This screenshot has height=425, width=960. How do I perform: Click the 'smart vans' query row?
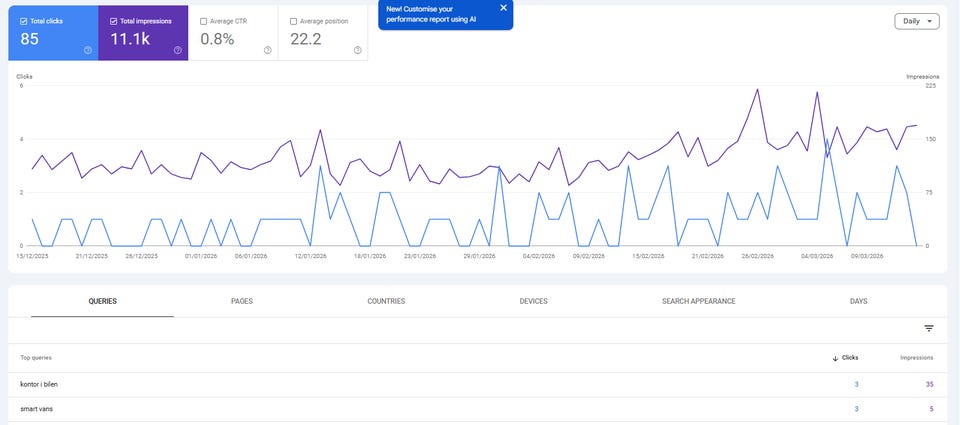tap(38, 409)
